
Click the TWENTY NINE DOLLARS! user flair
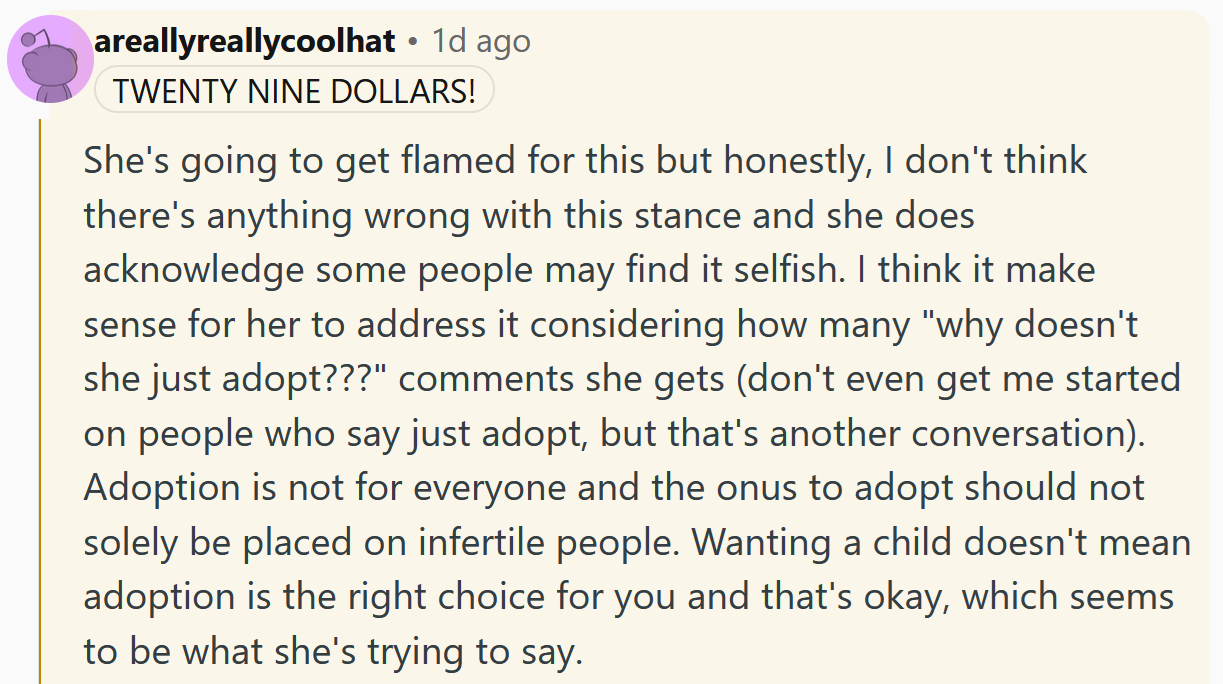293,91
